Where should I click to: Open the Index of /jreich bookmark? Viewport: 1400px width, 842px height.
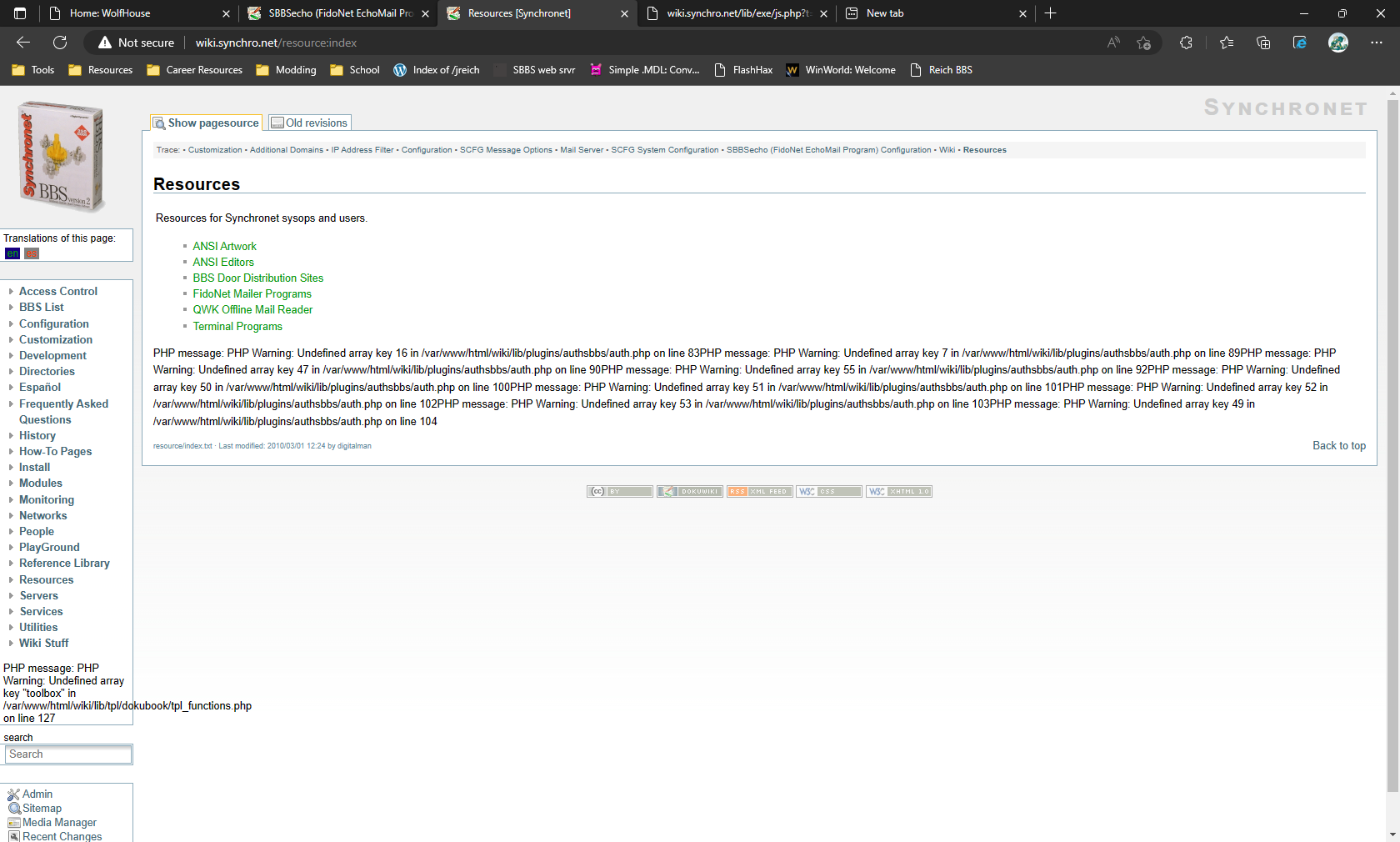click(x=437, y=70)
